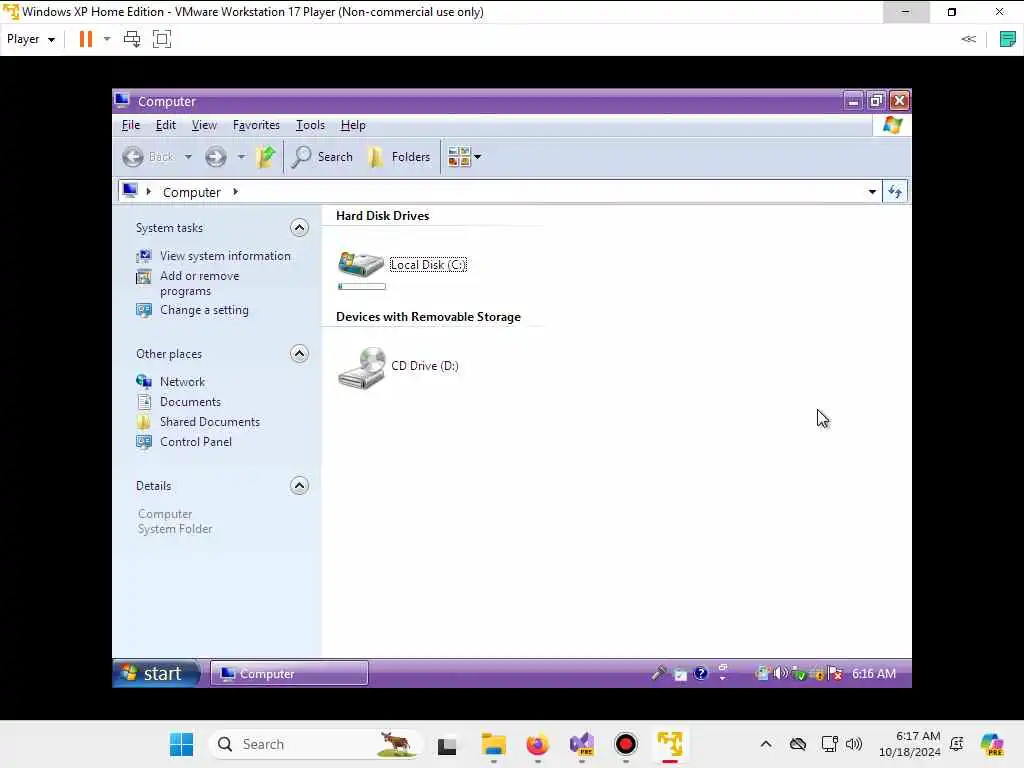Viewport: 1024px width, 768px height.
Task: Go to Network in Other places
Action: click(x=182, y=382)
